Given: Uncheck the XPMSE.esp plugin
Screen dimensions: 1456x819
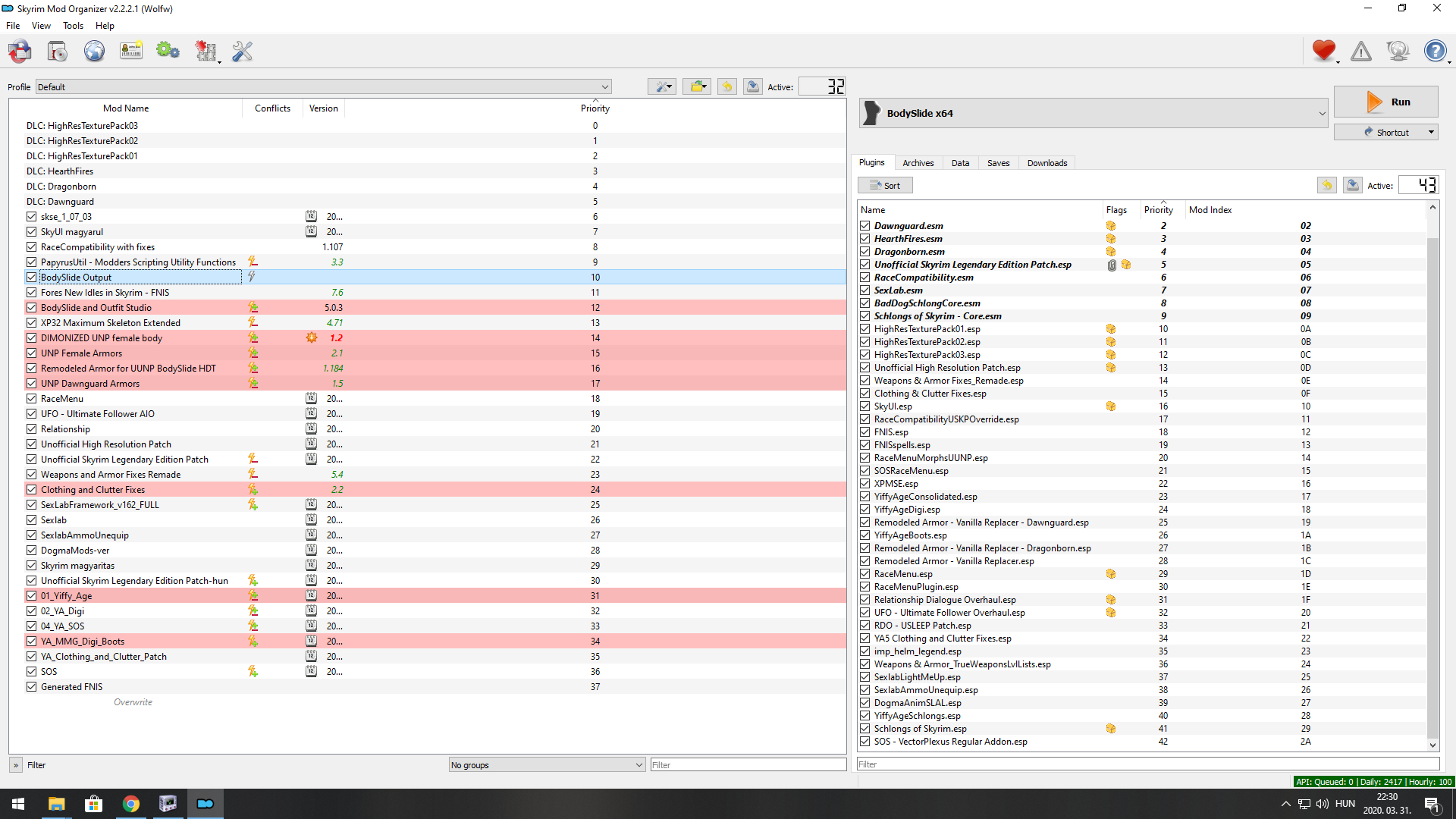Looking at the screenshot, I should pyautogui.click(x=864, y=483).
